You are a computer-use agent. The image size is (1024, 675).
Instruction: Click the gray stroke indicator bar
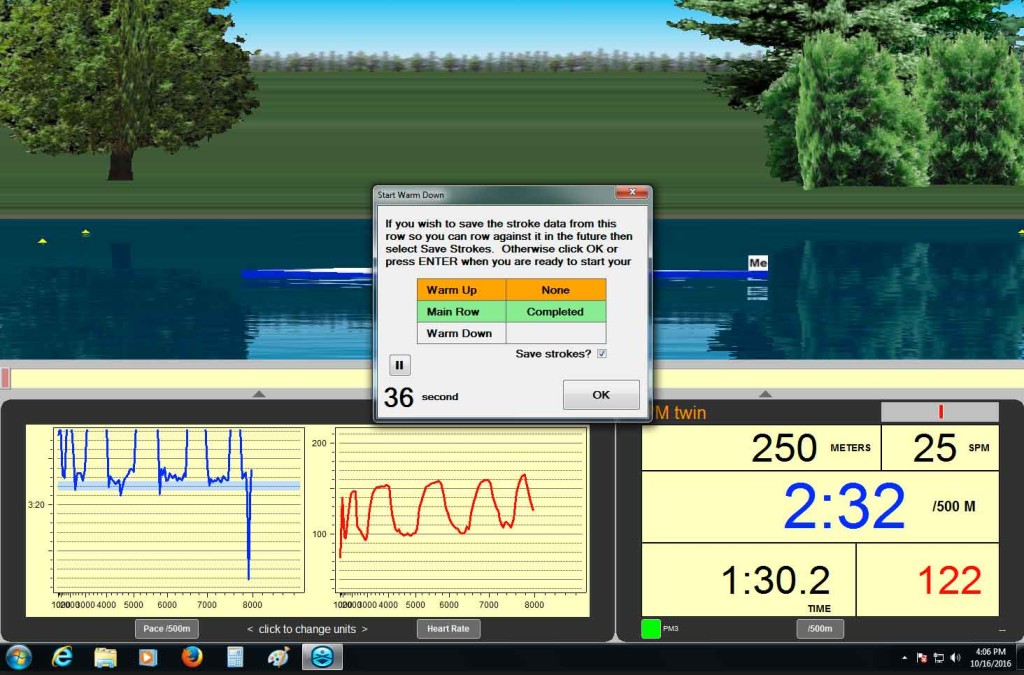[x=939, y=412]
